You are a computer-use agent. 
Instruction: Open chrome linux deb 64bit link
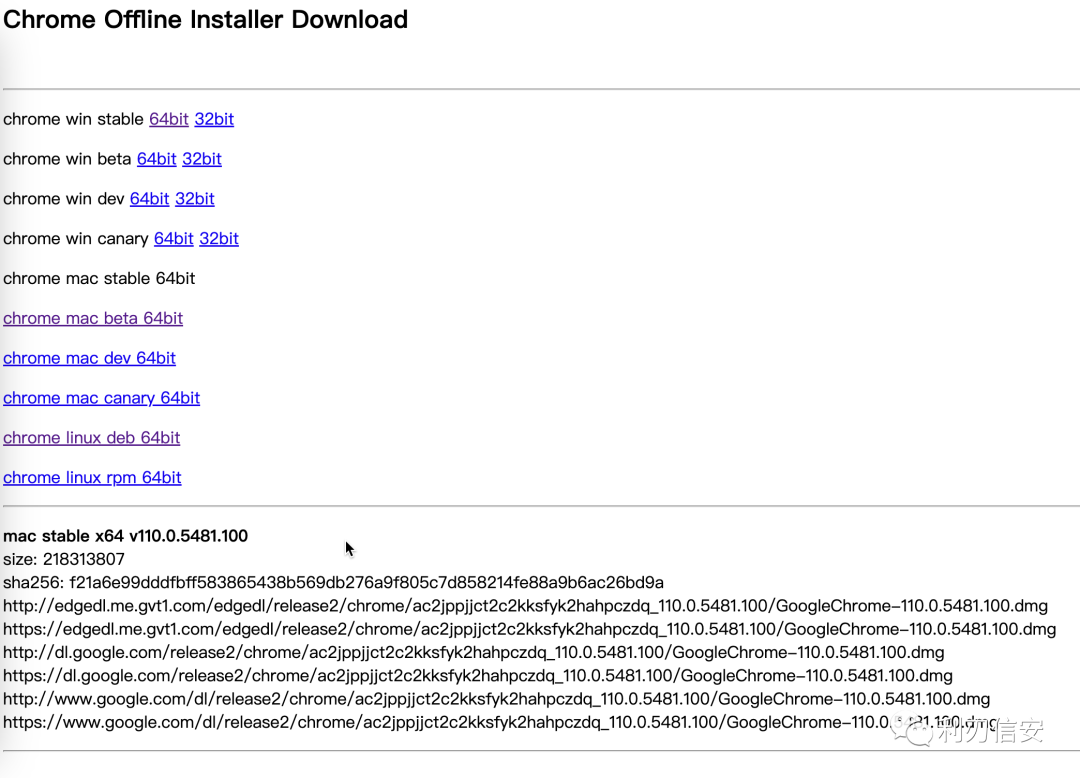[x=92, y=438]
